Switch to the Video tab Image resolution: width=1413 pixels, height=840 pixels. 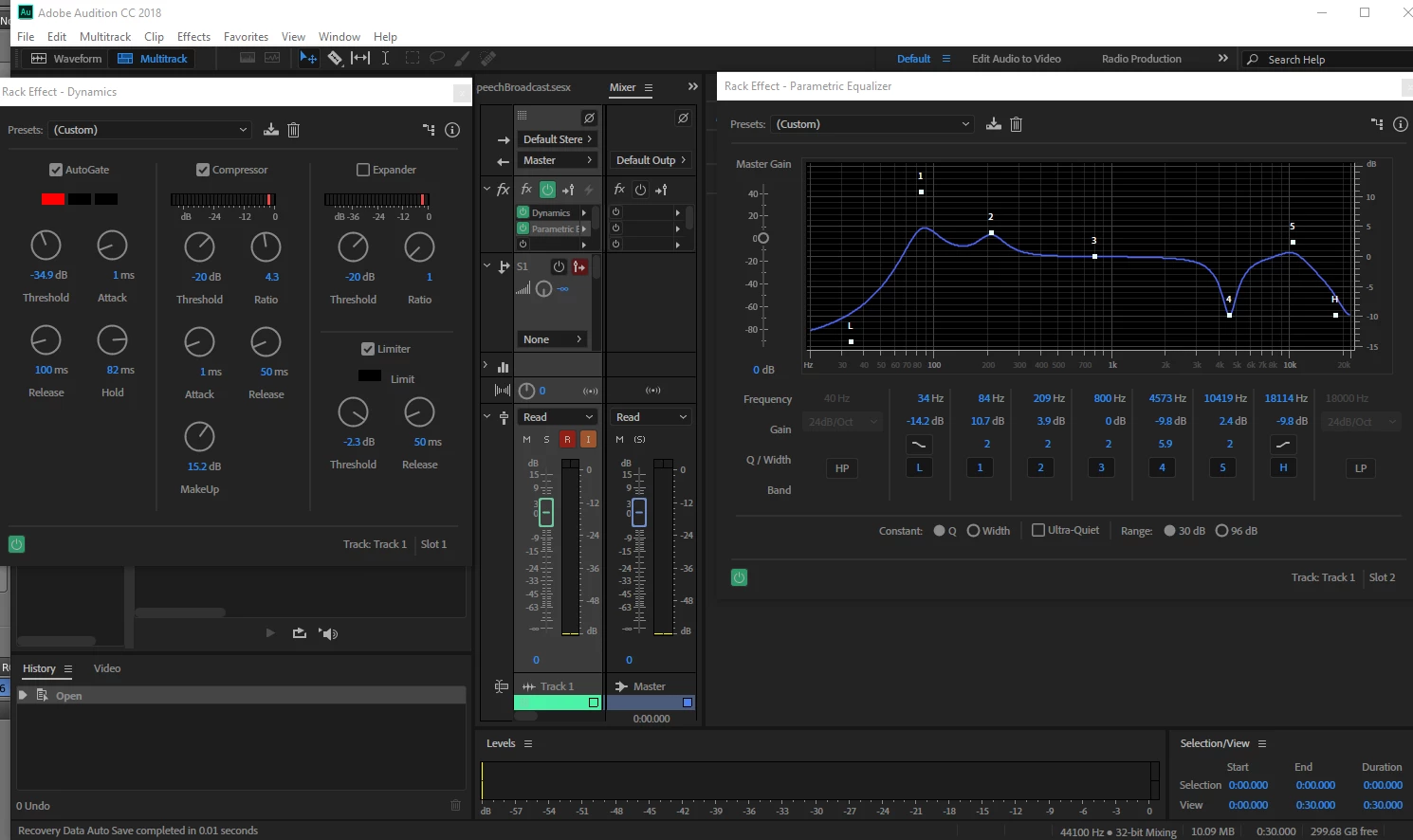[x=107, y=668]
